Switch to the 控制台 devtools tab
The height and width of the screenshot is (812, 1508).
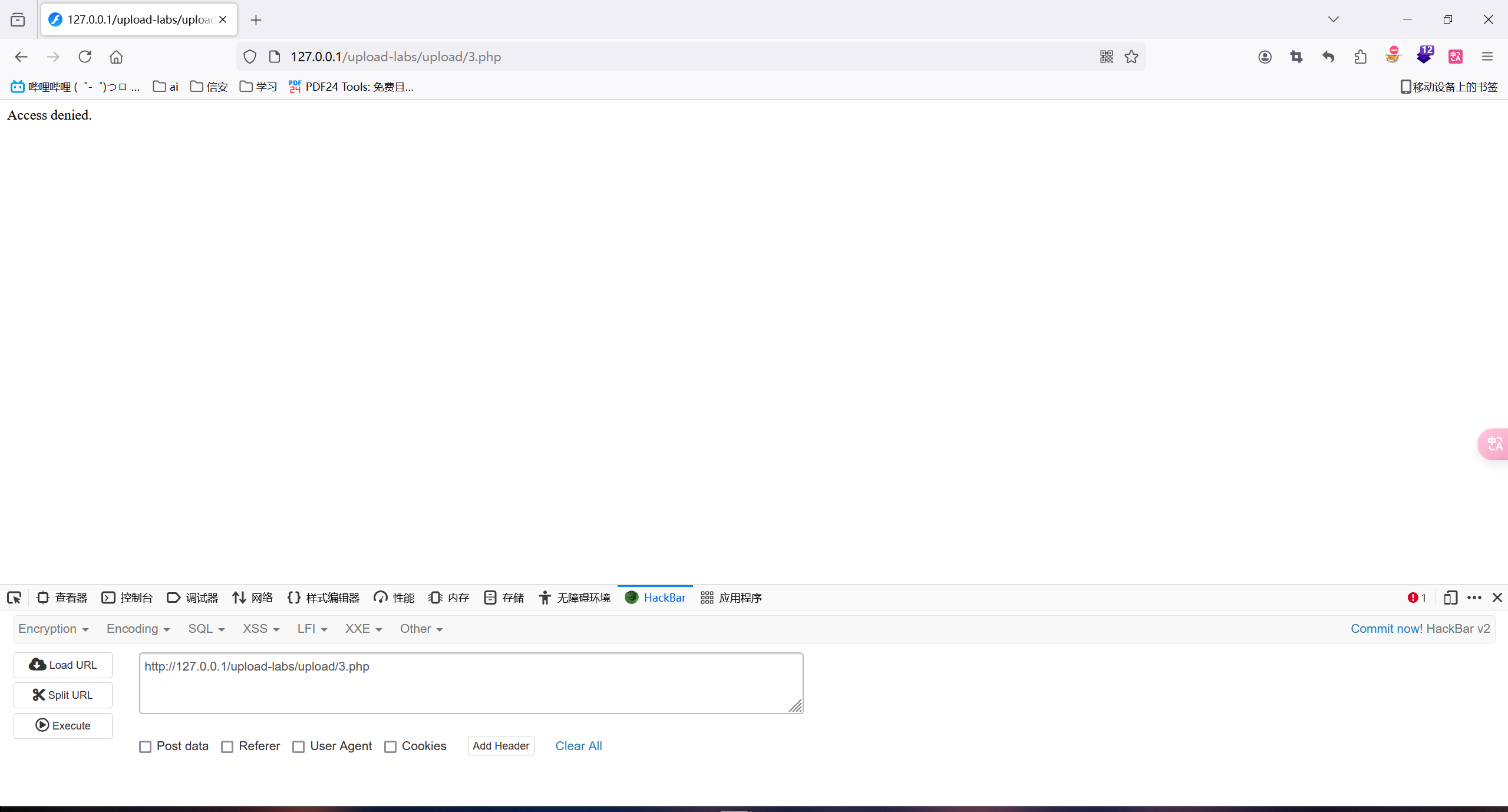[x=127, y=598]
